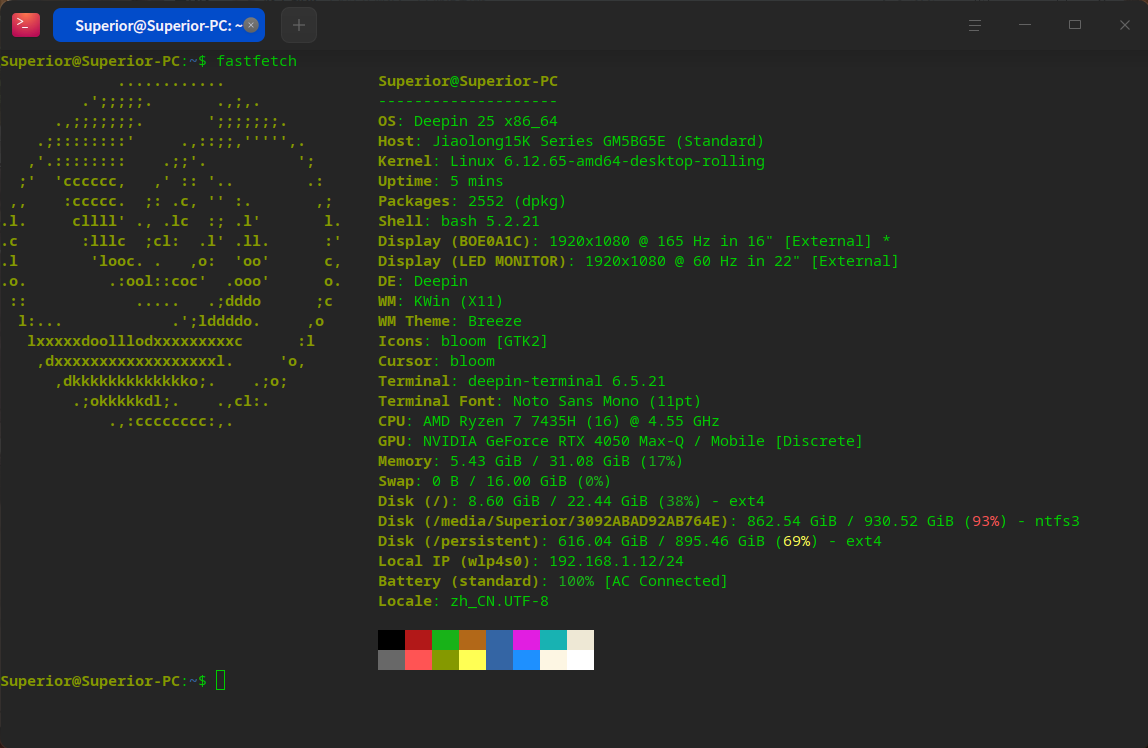1148x748 pixels.
Task: Maximize the terminal window
Action: [x=1075, y=25]
